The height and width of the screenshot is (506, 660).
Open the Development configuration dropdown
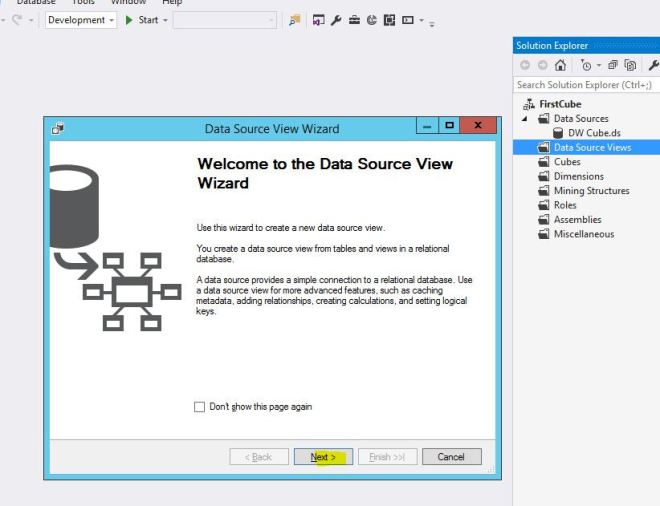coord(111,20)
